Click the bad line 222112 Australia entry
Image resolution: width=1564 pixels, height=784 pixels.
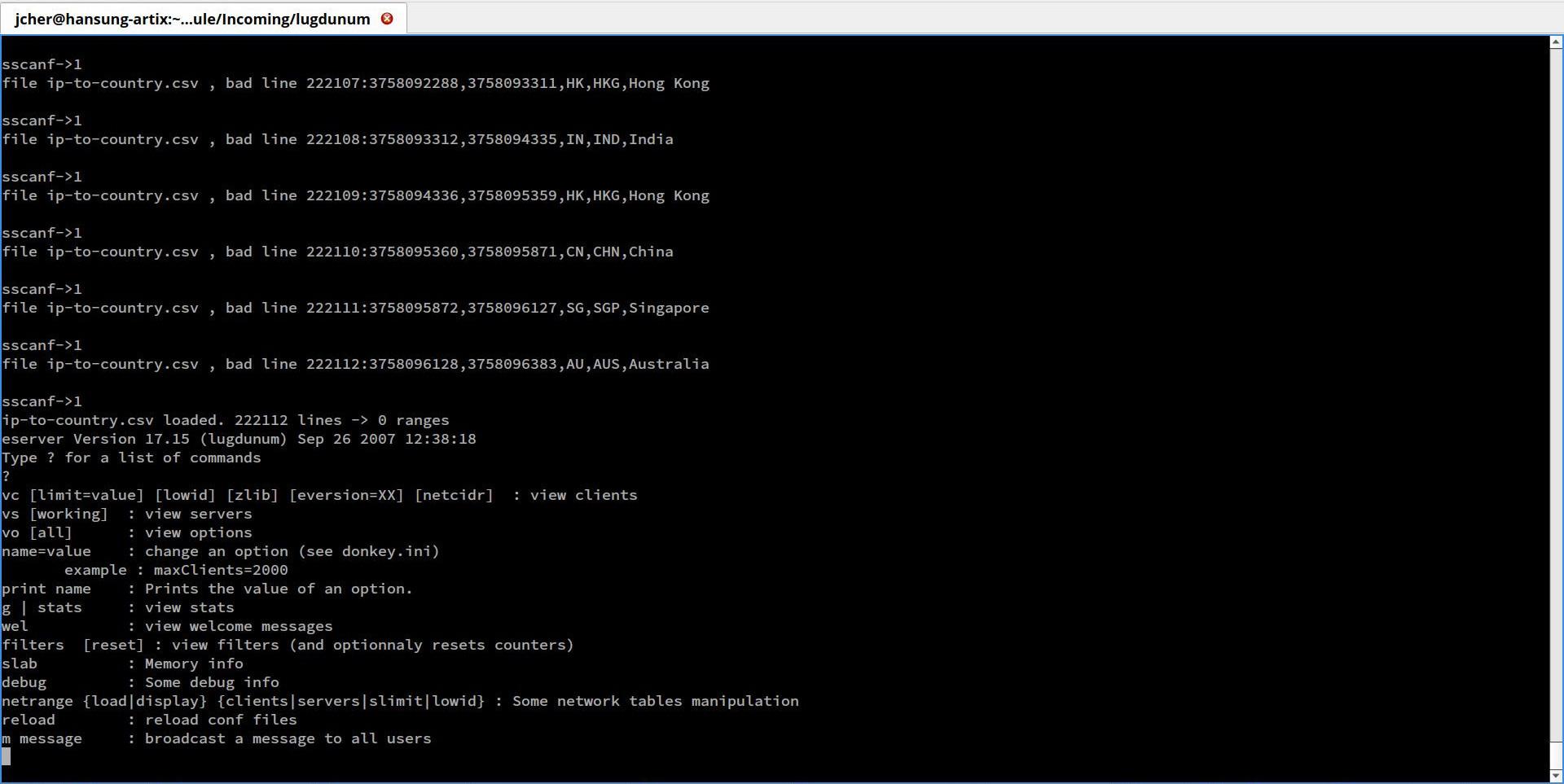[355, 364]
